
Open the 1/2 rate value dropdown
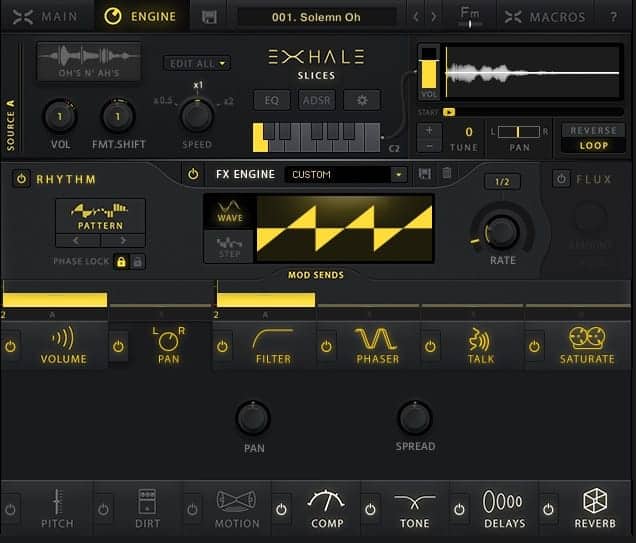[x=502, y=182]
